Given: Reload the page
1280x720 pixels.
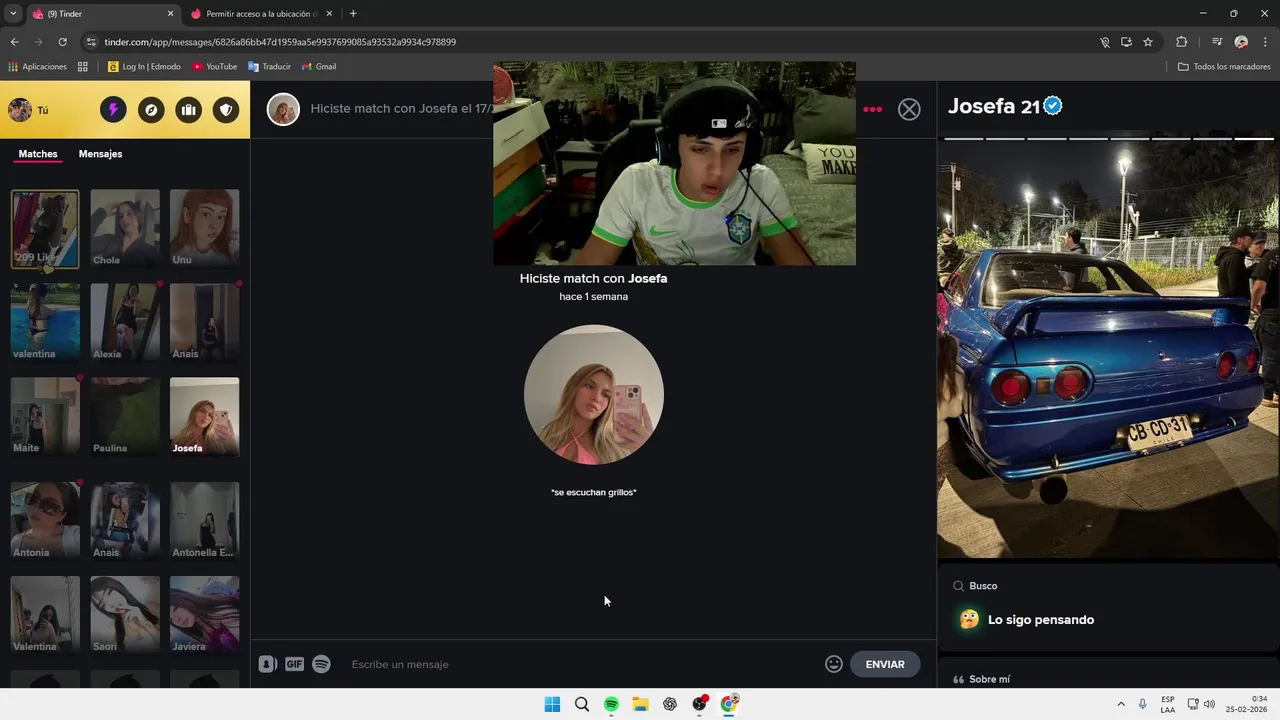Looking at the screenshot, I should coord(62,42).
